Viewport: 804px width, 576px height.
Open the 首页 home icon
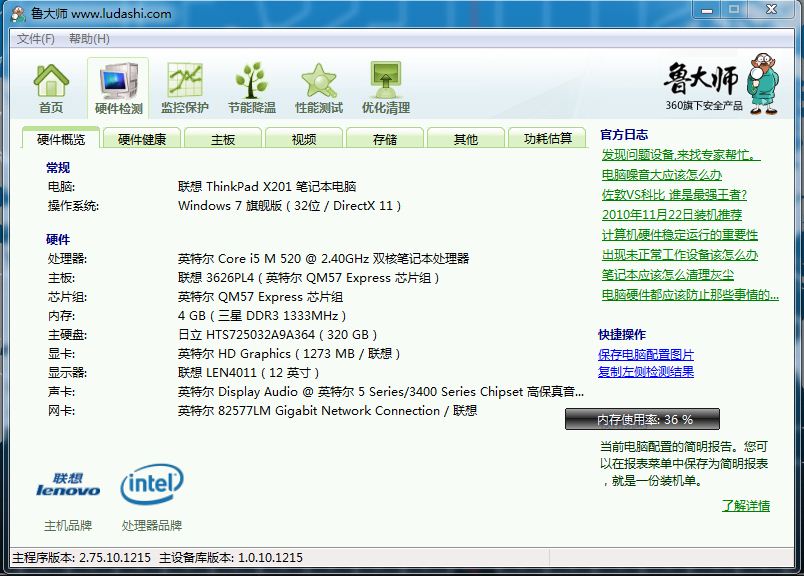pos(51,88)
